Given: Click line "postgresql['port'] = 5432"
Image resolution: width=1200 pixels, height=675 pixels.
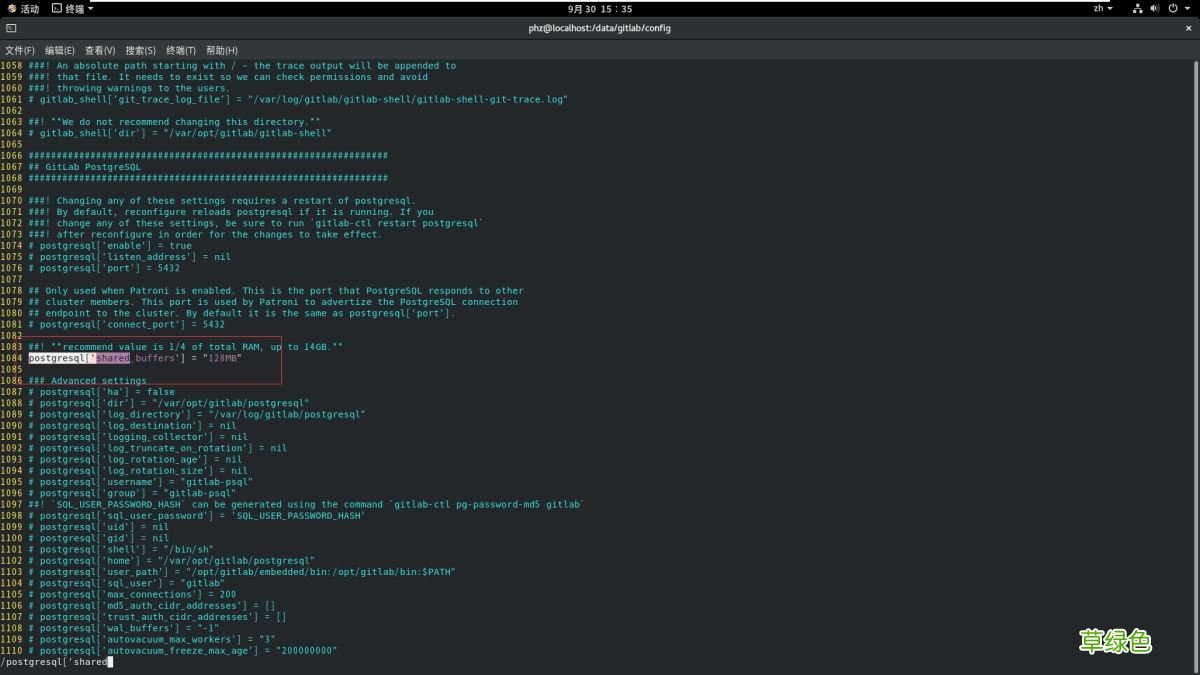Looking at the screenshot, I should (104, 268).
